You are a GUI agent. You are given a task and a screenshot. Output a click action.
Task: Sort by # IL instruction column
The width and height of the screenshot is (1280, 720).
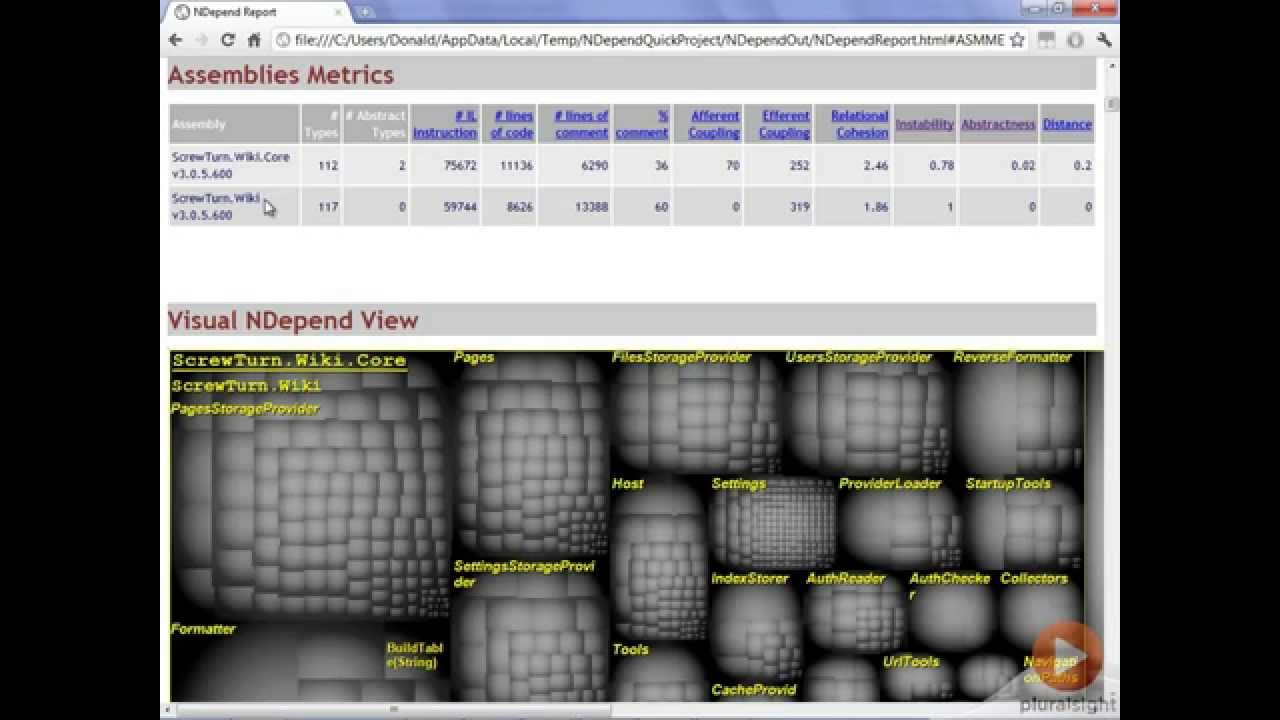pos(445,124)
